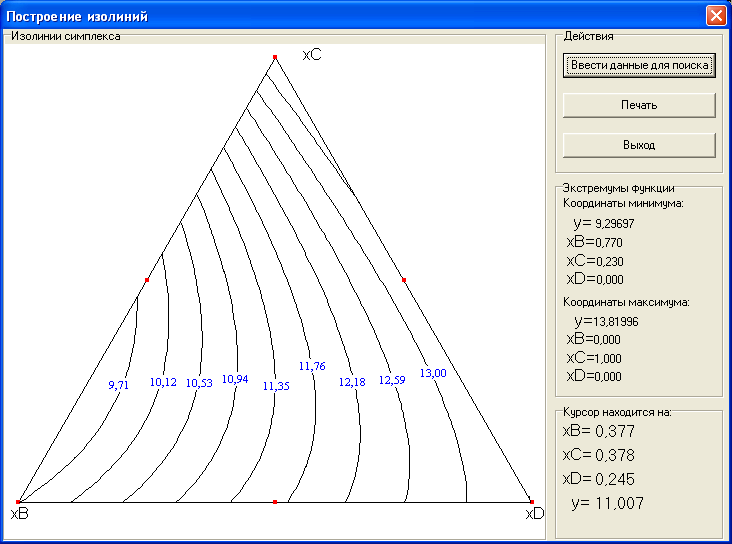
Task: Click the isoline label 11,35
Action: pos(276,386)
